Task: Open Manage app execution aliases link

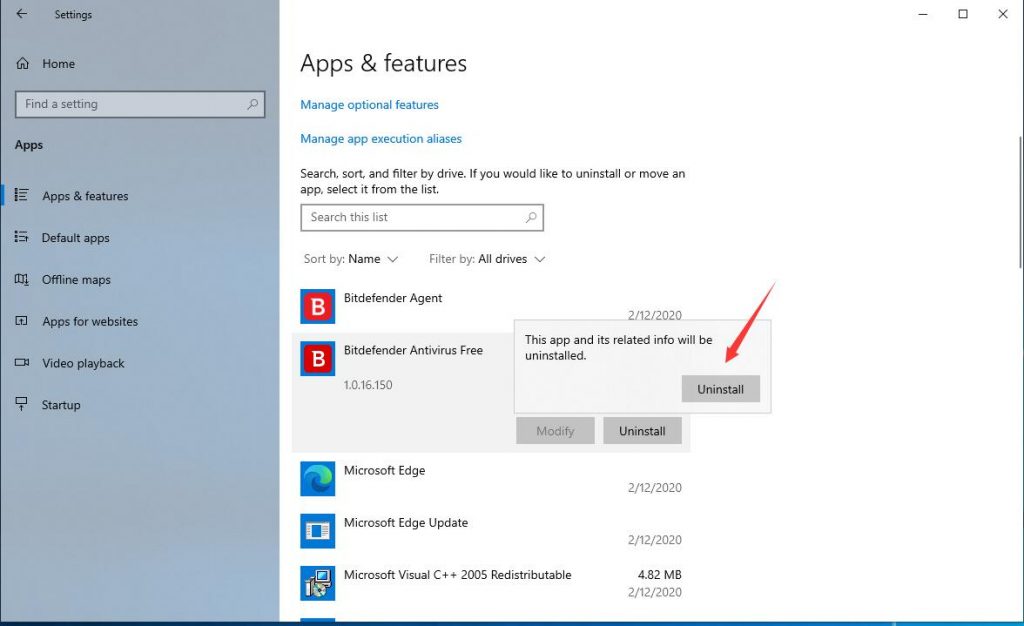Action: pos(381,138)
